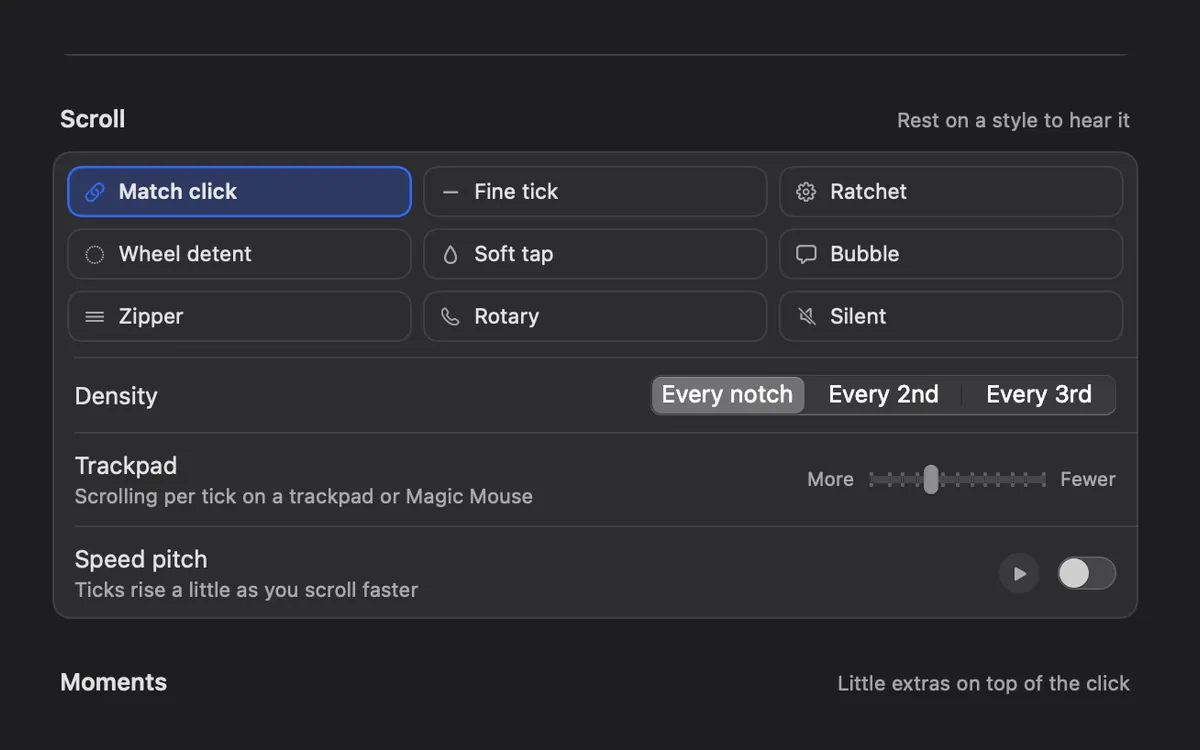Viewport: 1200px width, 750px height.
Task: Change Density to Every 3rd
Action: tap(1039, 395)
